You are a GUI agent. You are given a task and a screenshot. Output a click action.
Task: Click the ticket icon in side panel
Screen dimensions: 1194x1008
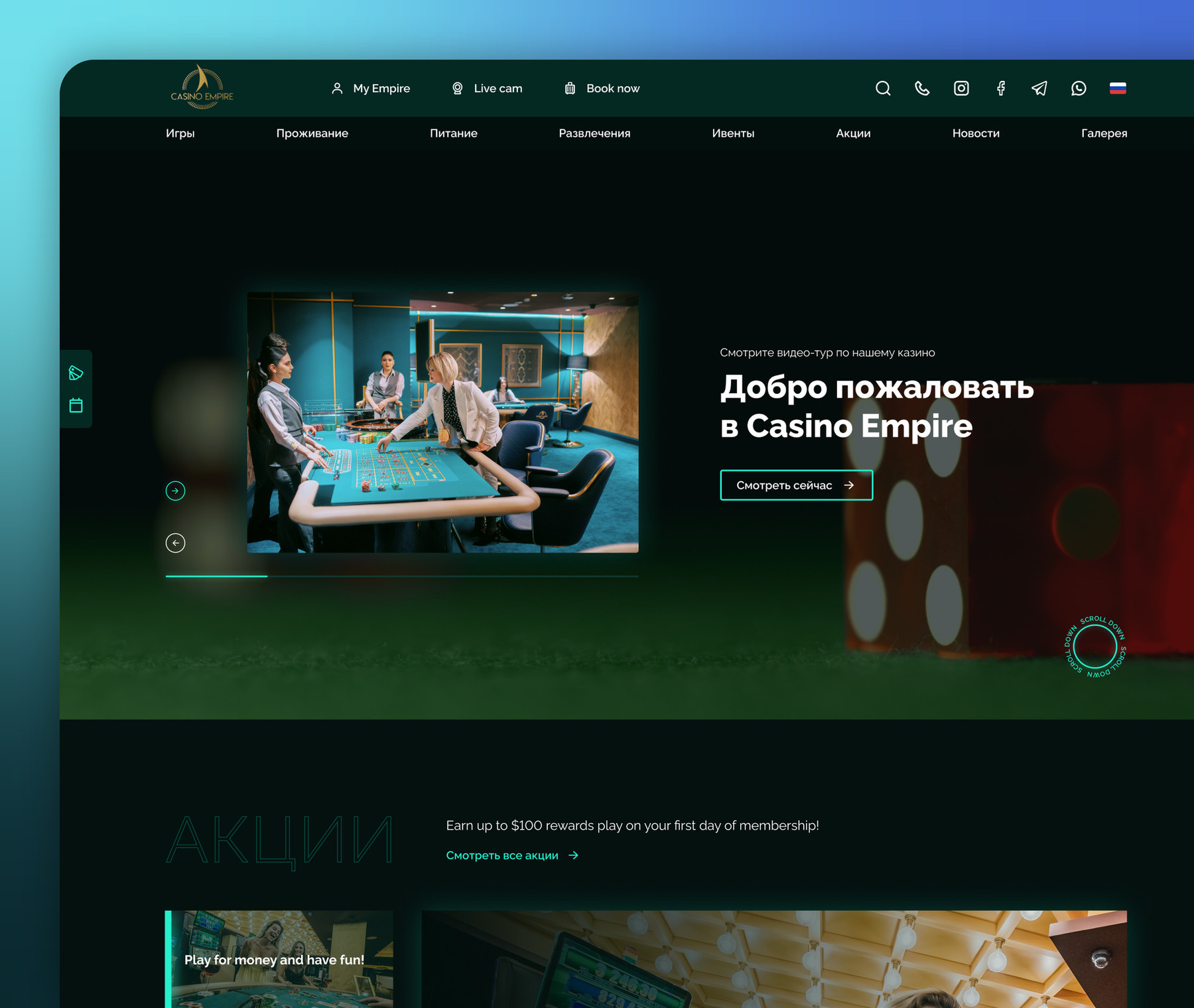point(76,373)
